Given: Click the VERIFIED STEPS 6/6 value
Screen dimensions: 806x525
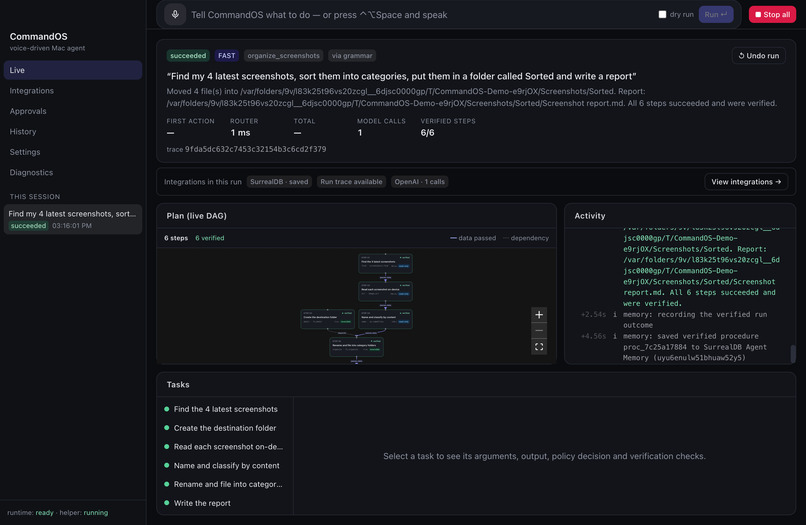Looking at the screenshot, I should pos(427,133).
